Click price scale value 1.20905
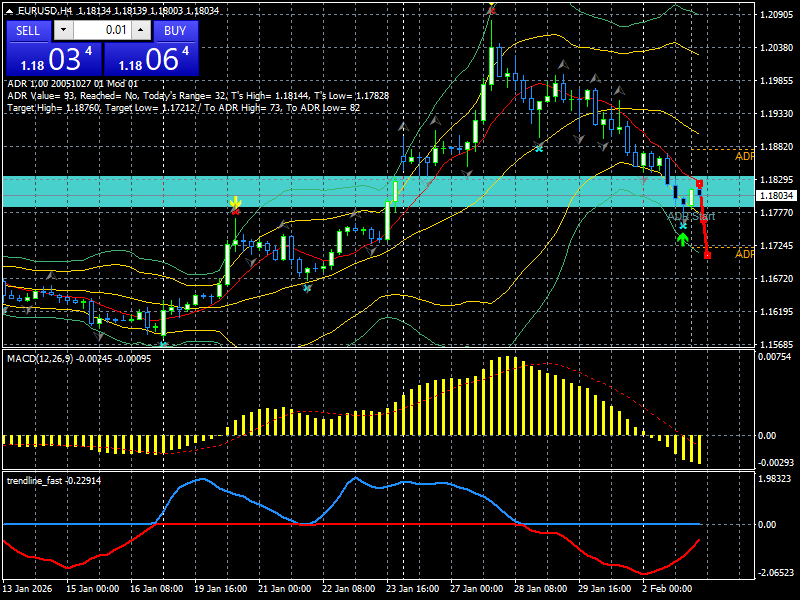The width and height of the screenshot is (800, 600). point(777,14)
